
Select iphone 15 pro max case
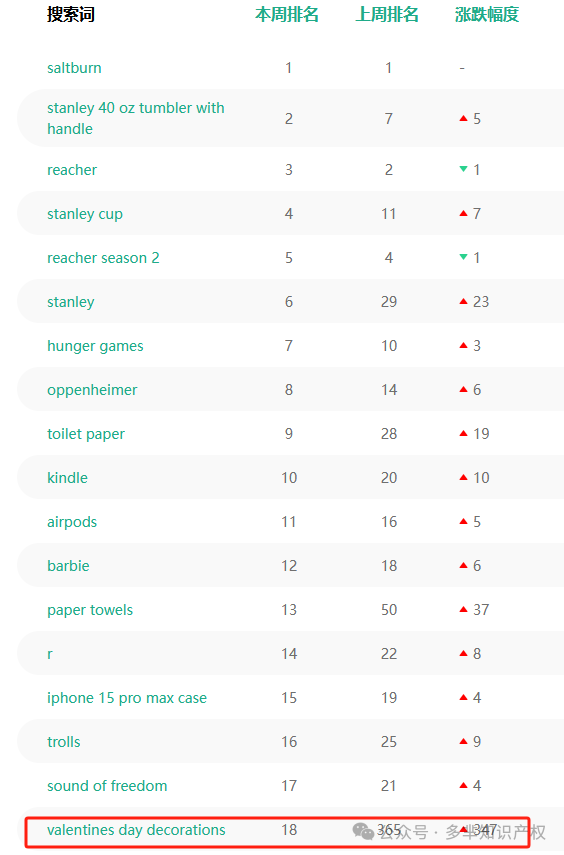127,698
